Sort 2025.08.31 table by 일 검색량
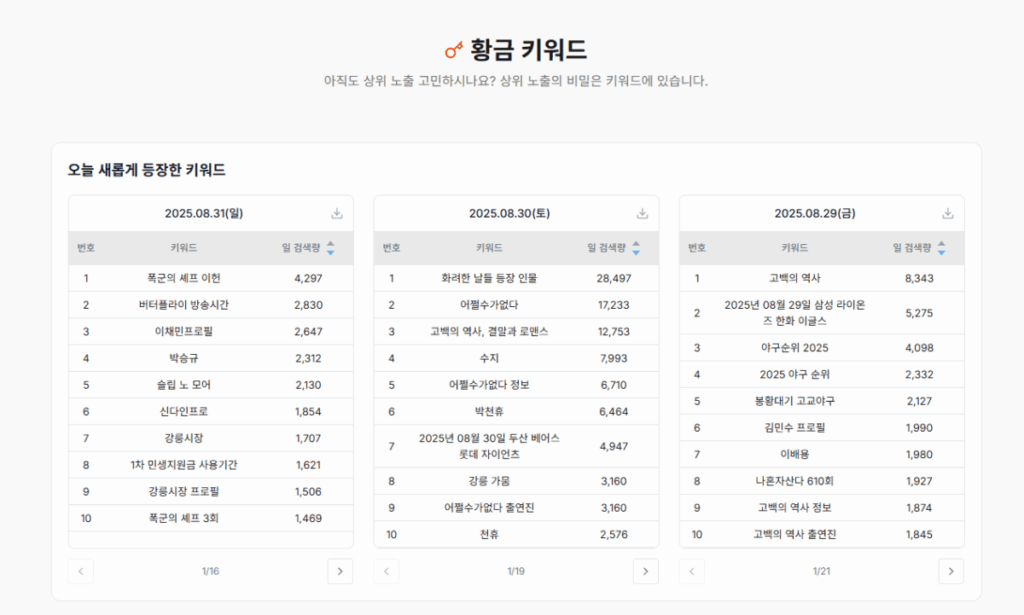The height and width of the screenshot is (615, 1024). 330,248
